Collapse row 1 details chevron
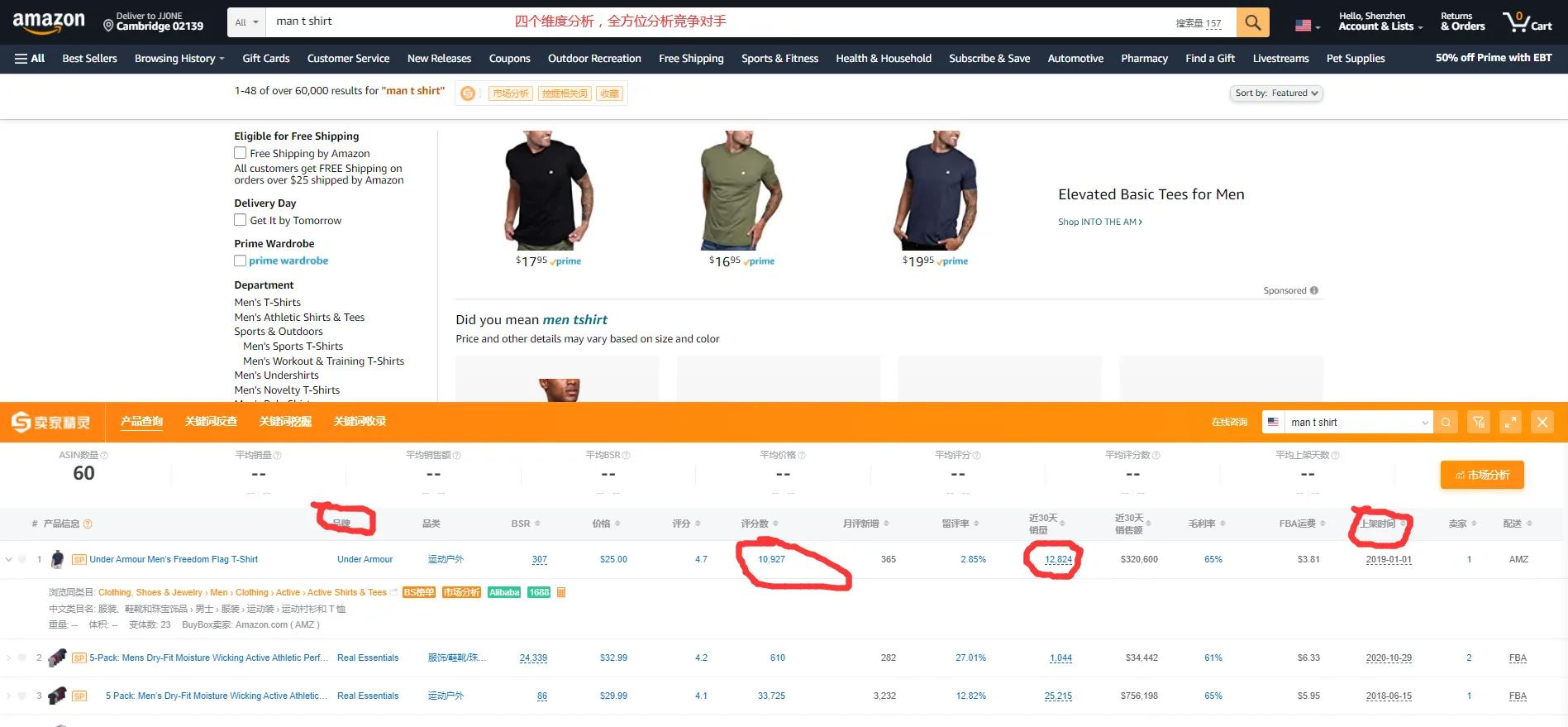The width and height of the screenshot is (1568, 727). [8, 559]
